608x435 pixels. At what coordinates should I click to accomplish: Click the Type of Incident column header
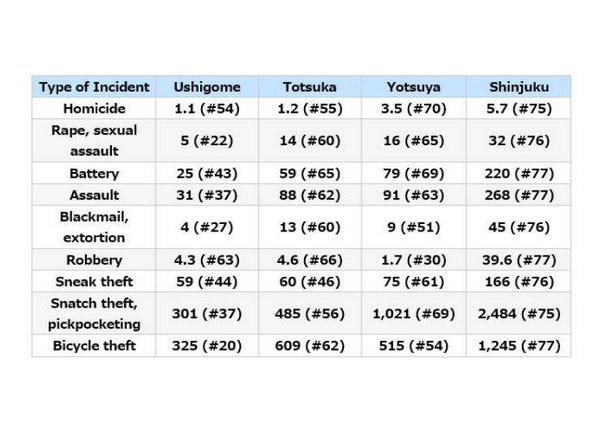pos(94,87)
